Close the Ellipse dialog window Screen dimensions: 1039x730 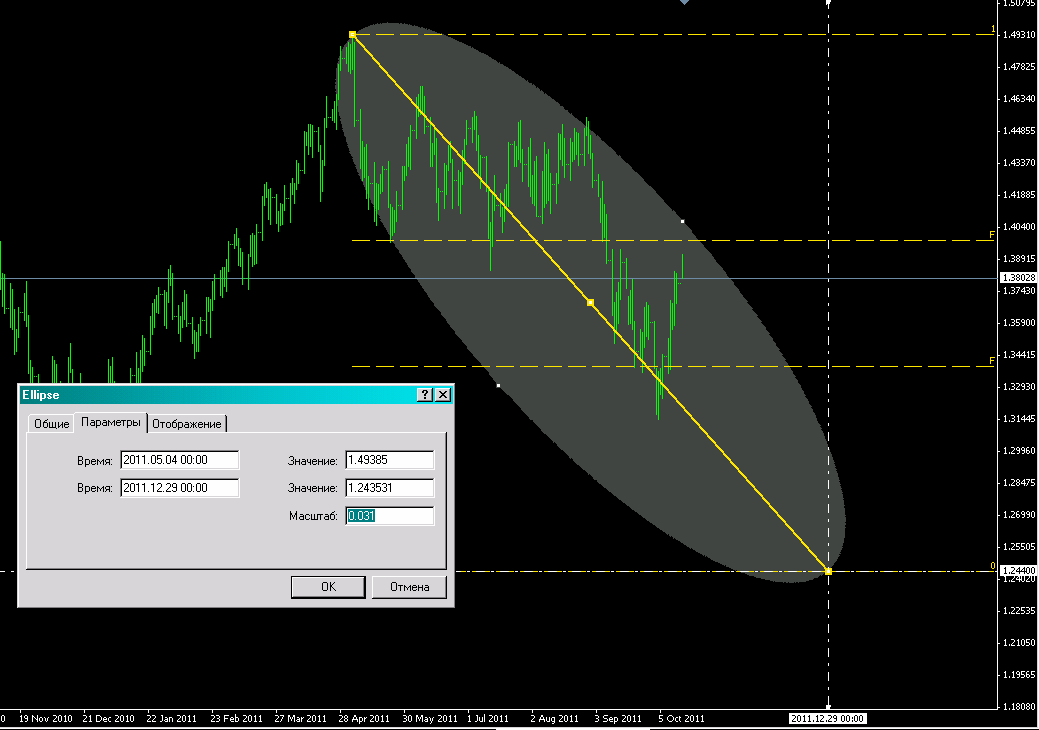[442, 395]
